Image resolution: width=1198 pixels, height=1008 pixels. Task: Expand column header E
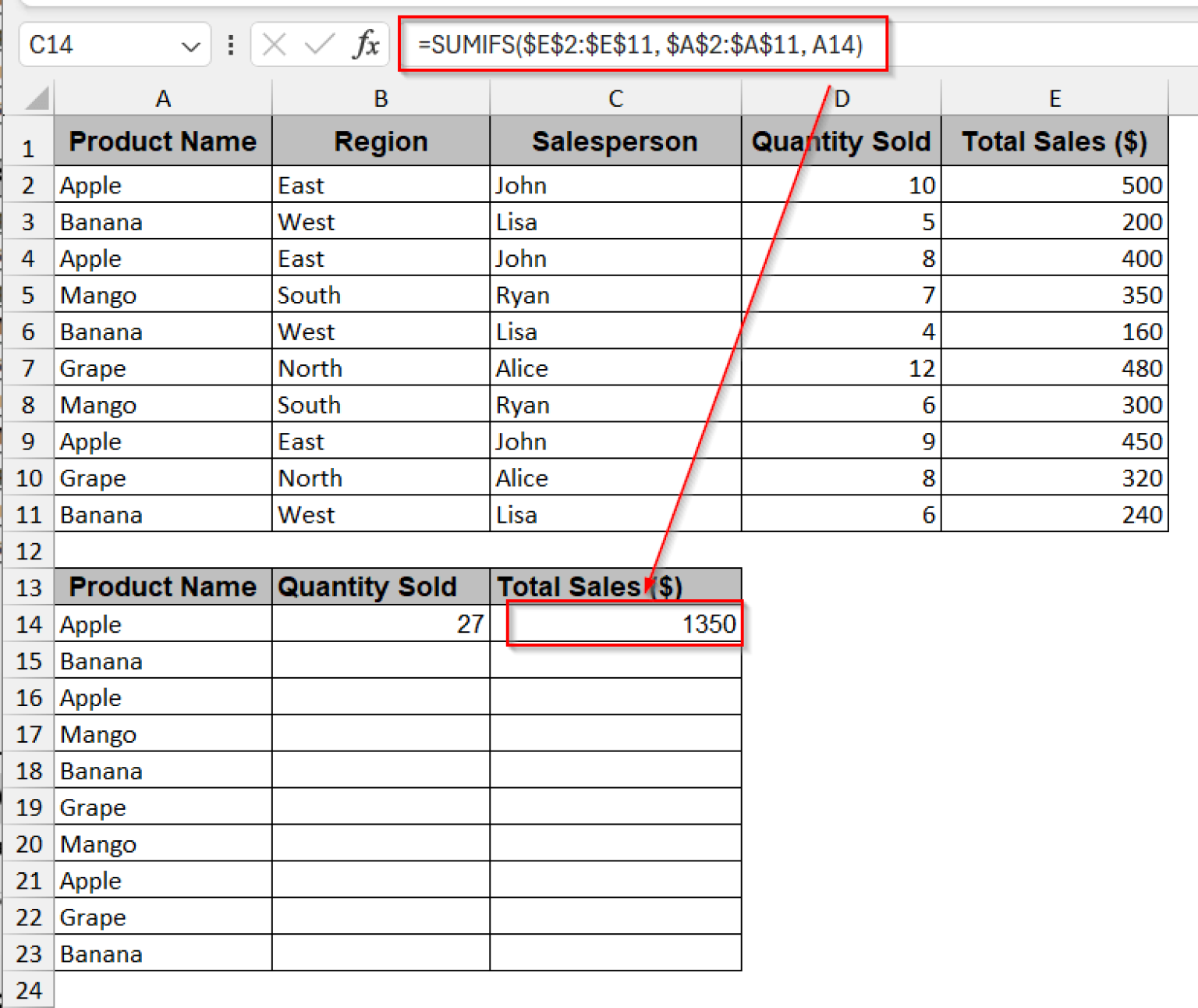point(1054,98)
